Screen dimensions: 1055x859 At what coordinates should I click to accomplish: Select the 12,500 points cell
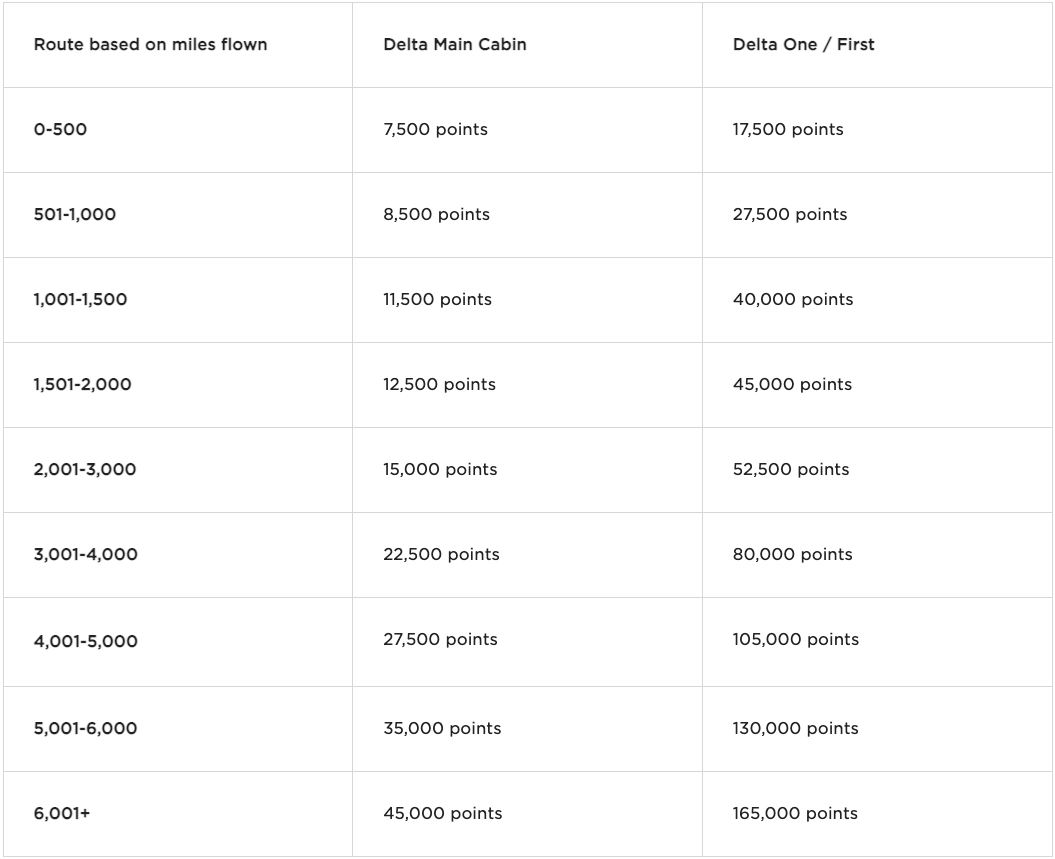439,384
